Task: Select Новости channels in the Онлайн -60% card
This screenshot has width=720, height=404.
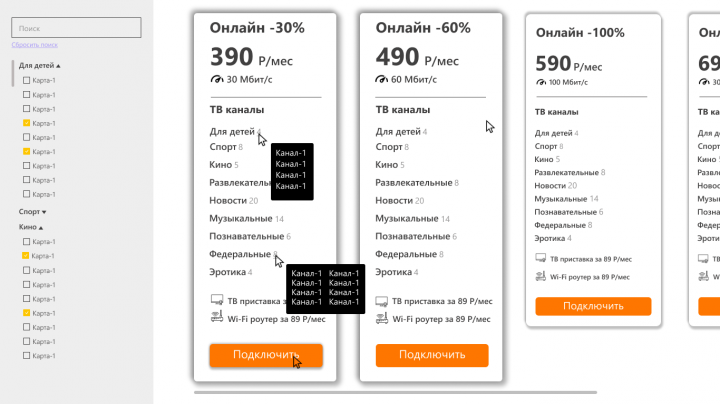Action: (392, 200)
